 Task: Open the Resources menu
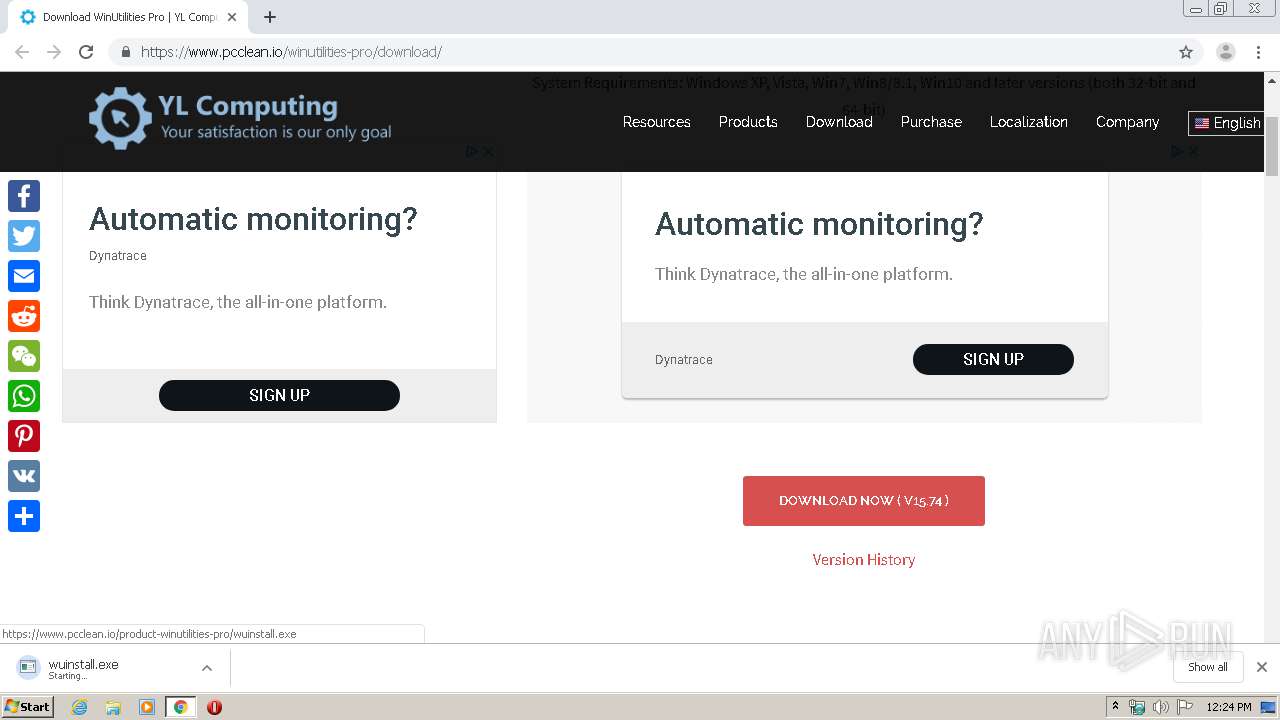click(657, 122)
